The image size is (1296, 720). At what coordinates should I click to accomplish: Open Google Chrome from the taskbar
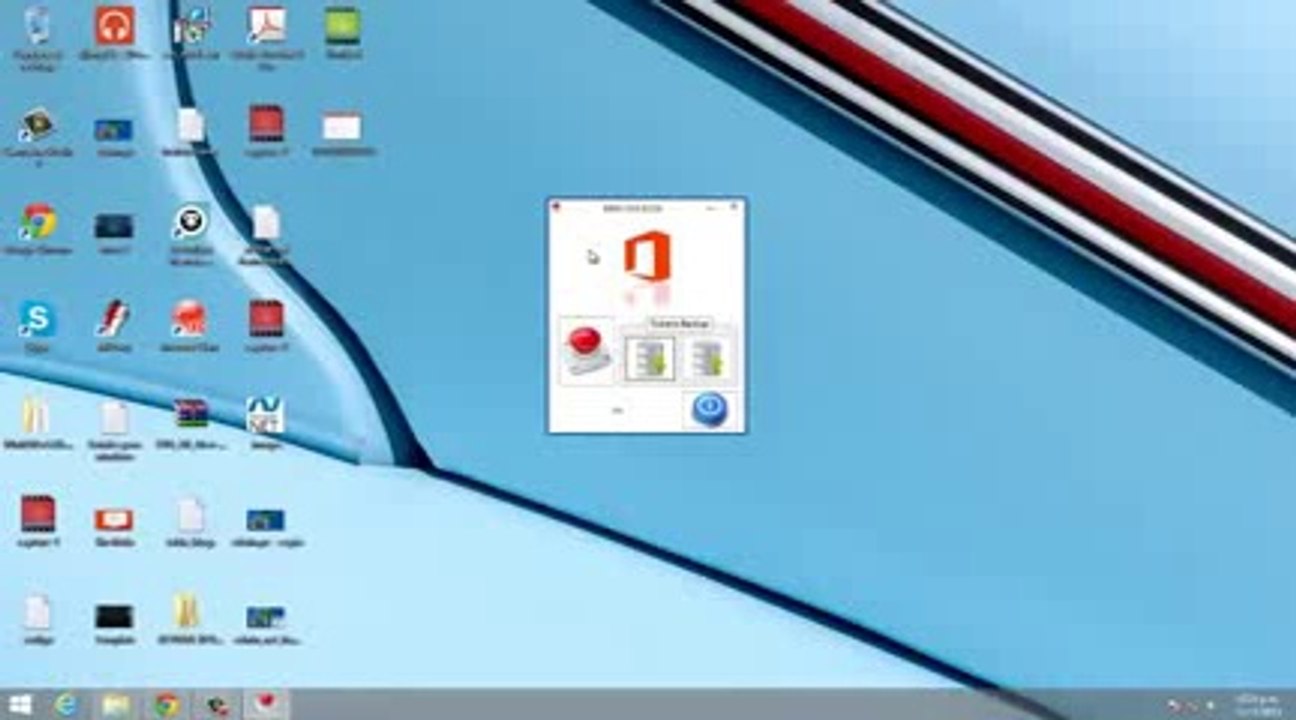pyautogui.click(x=167, y=705)
